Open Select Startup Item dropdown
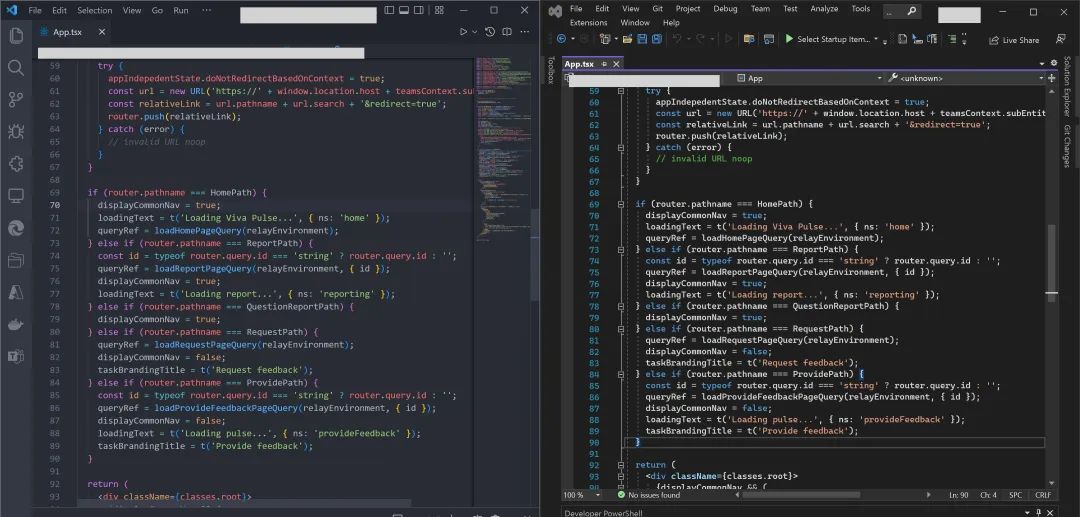This screenshot has width=1080, height=517. click(x=876, y=40)
